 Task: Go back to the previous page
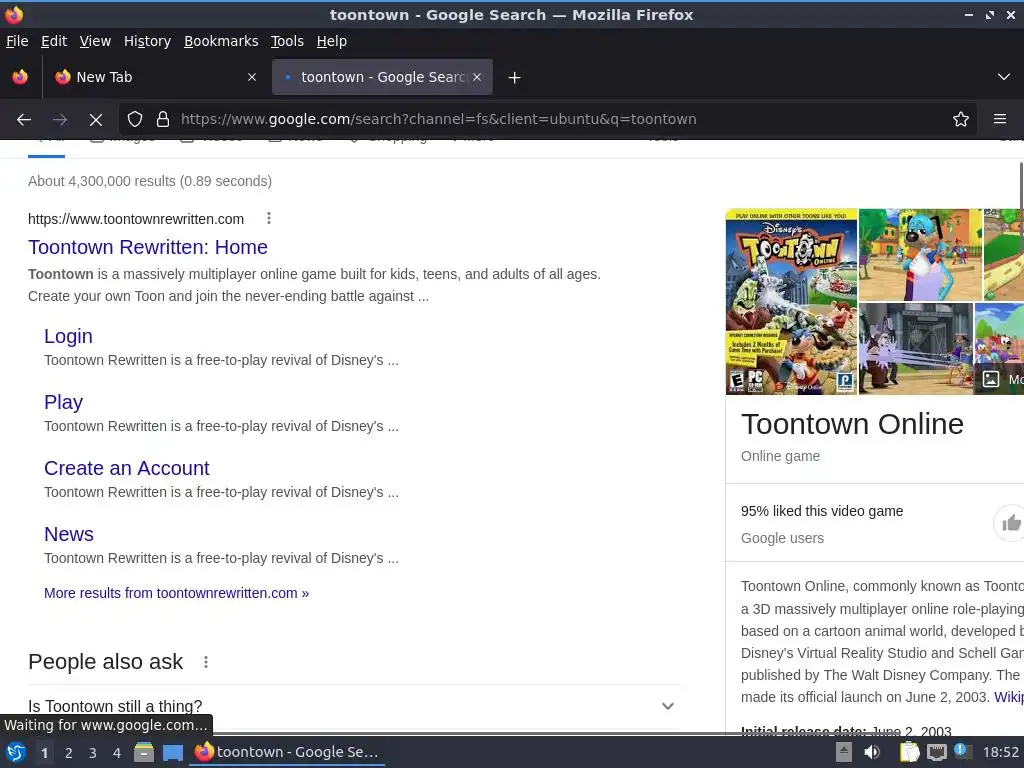(x=24, y=120)
